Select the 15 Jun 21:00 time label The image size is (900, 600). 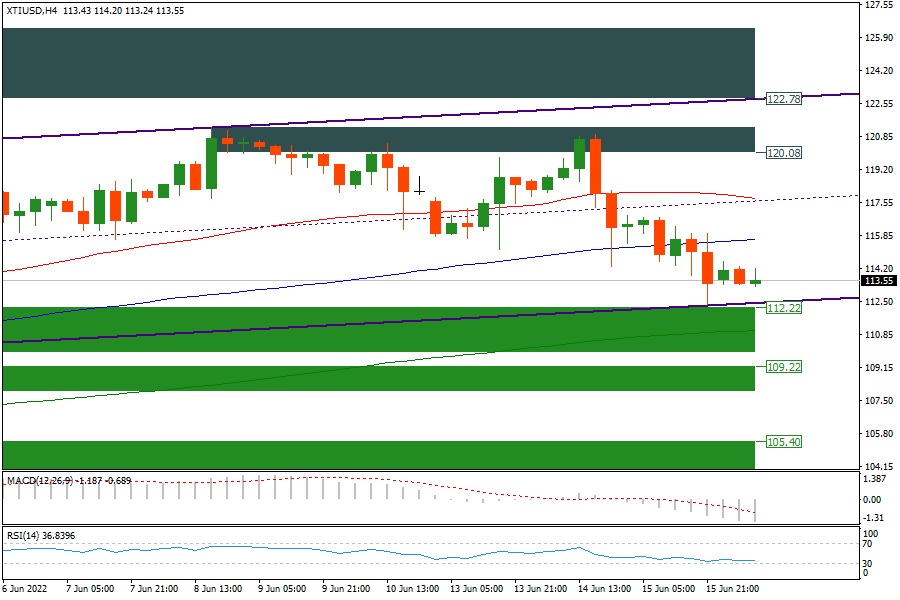731,588
